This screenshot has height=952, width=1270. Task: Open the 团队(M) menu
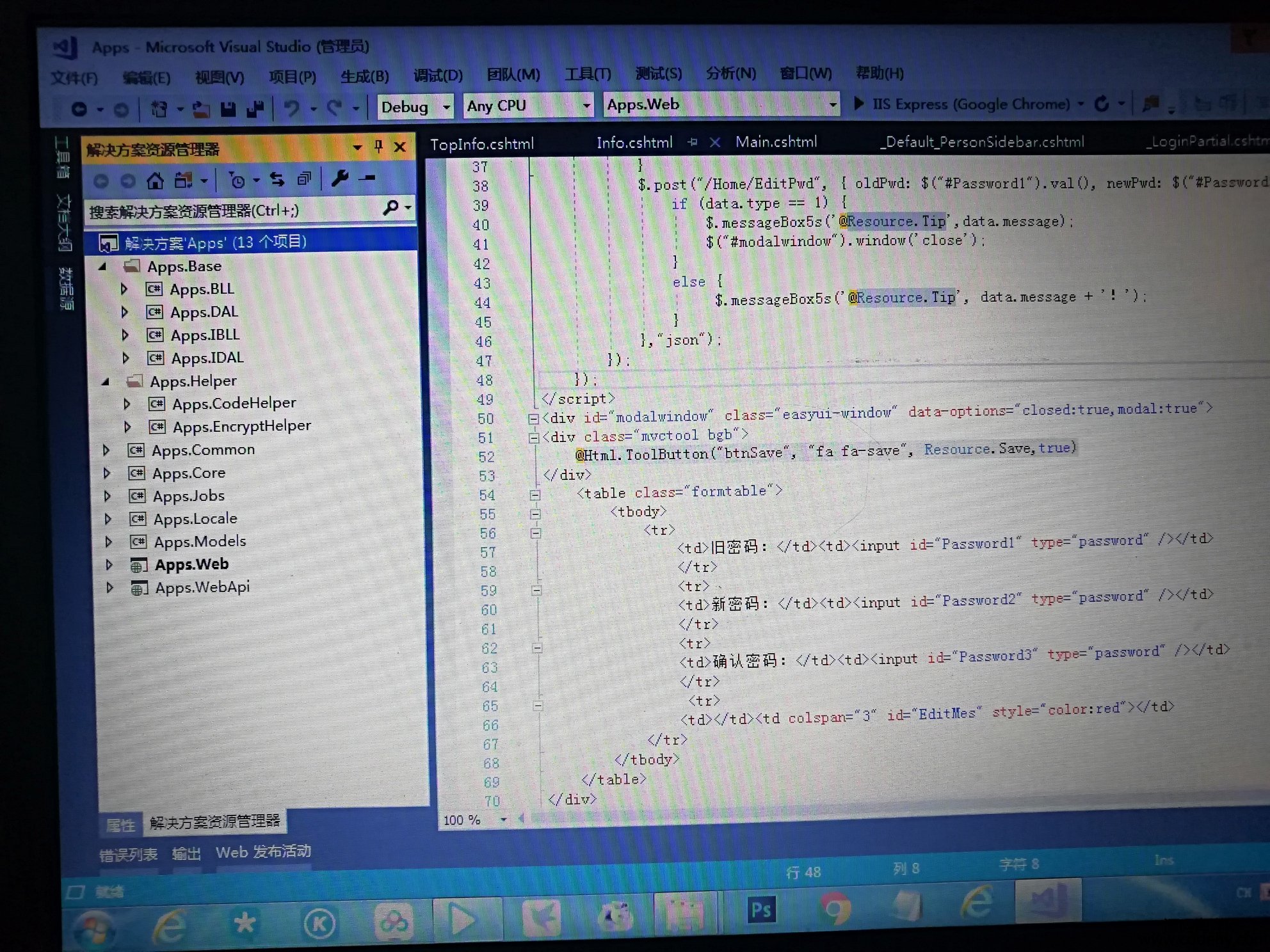click(513, 75)
